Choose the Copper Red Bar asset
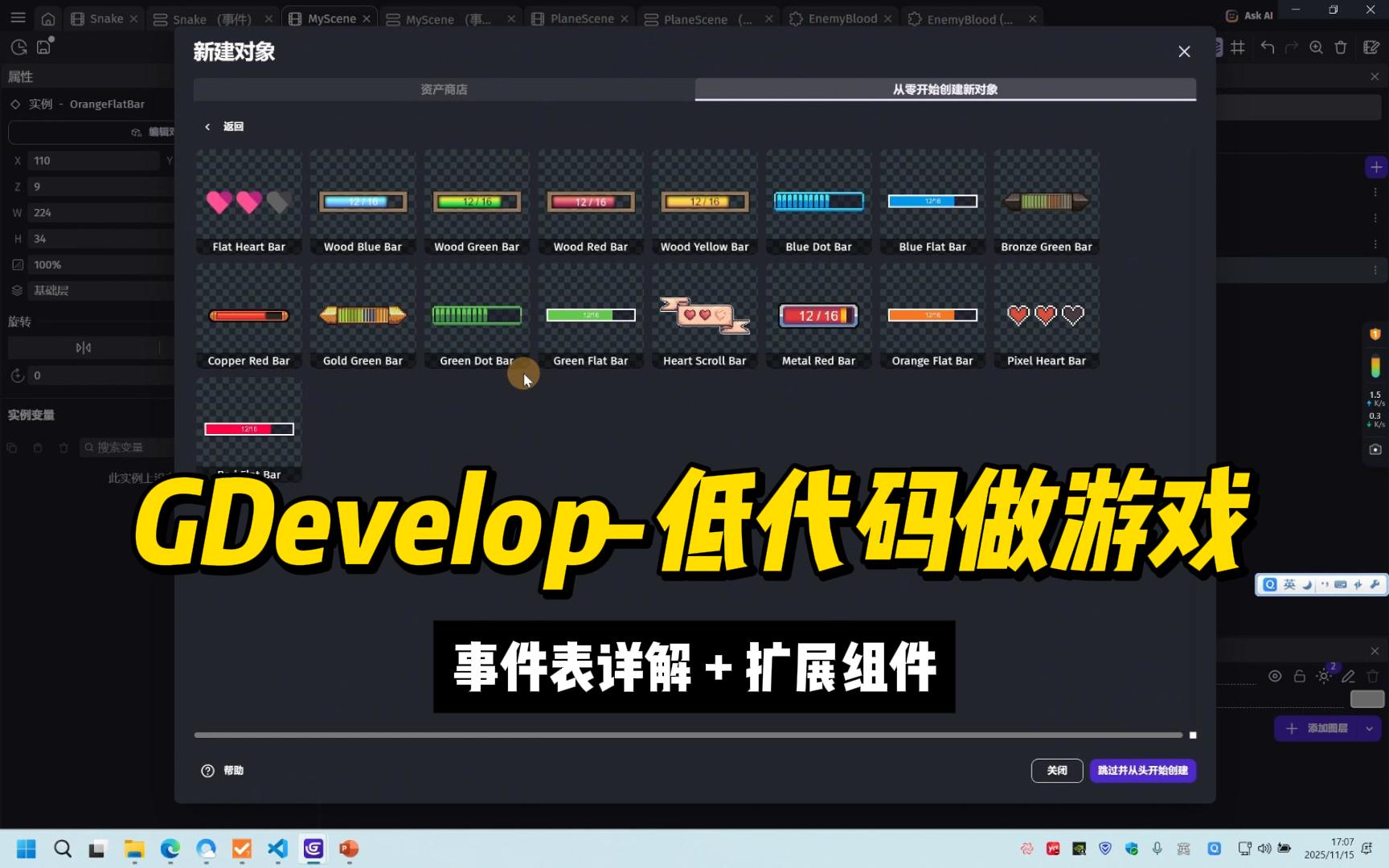This screenshot has height=868, width=1389. coord(248,316)
